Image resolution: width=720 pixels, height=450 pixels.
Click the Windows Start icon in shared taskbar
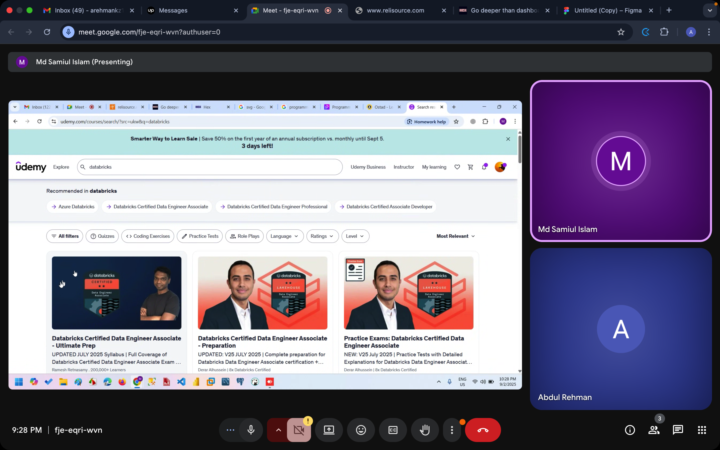[x=19, y=382]
